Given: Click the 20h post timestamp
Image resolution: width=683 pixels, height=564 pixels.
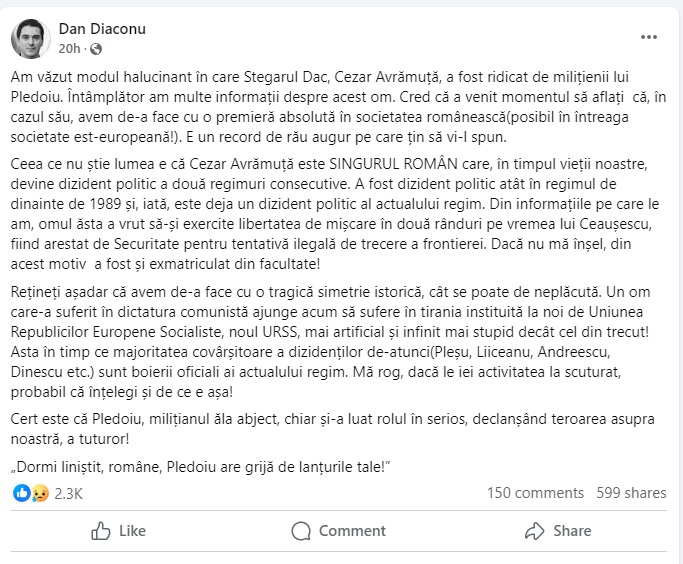Looking at the screenshot, I should coord(70,48).
